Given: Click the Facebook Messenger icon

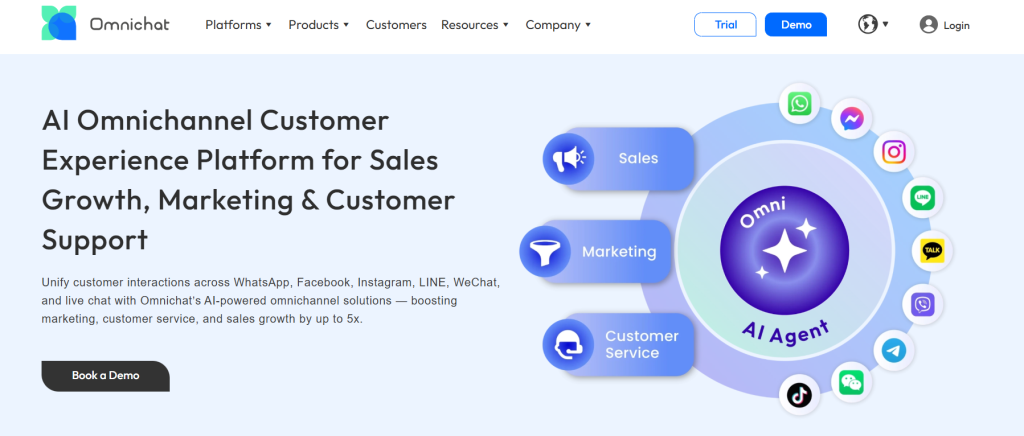Looking at the screenshot, I should [853, 118].
